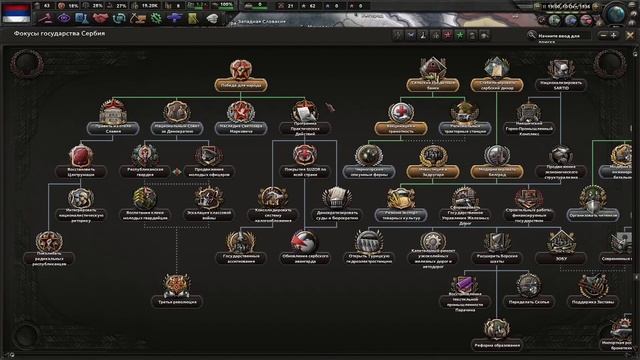The width and height of the screenshot is (640, 360).
Task: Toggle the aircraft focus filter
Action: tap(411, 36)
